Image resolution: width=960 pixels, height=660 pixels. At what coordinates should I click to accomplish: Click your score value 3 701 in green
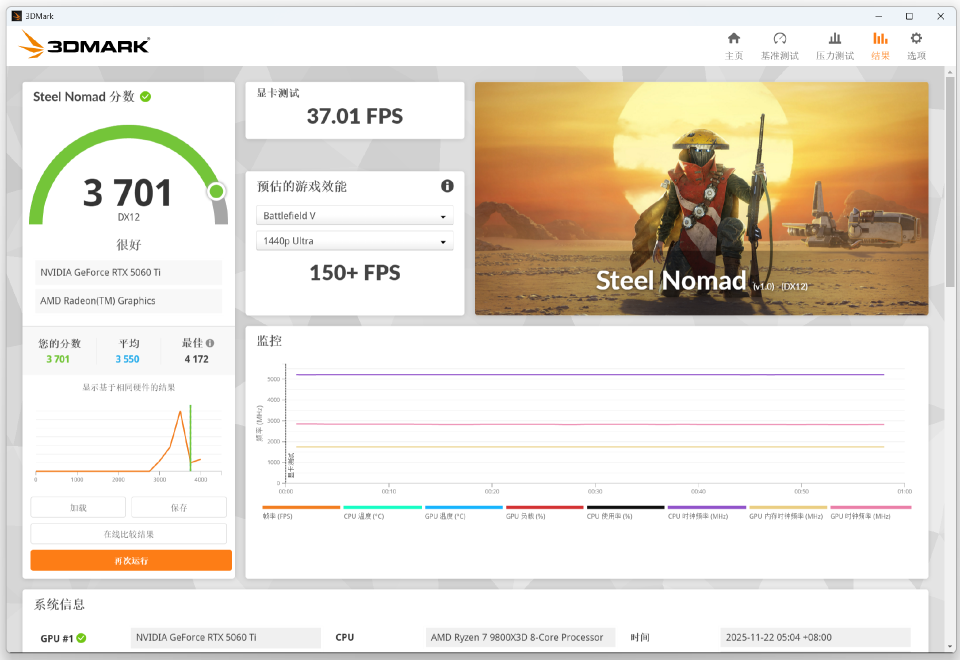coord(58,359)
